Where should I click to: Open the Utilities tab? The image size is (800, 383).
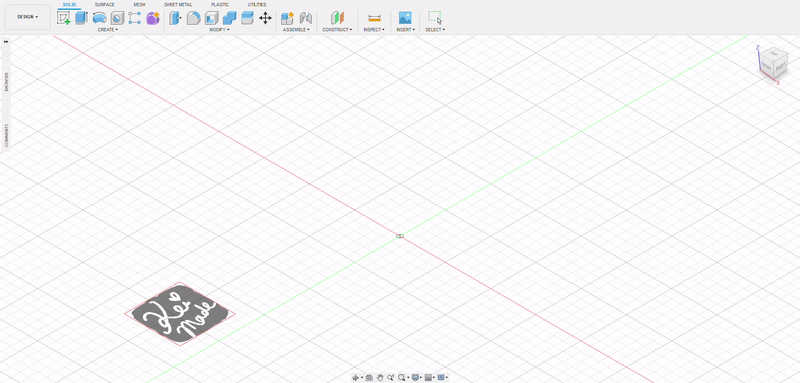[257, 5]
